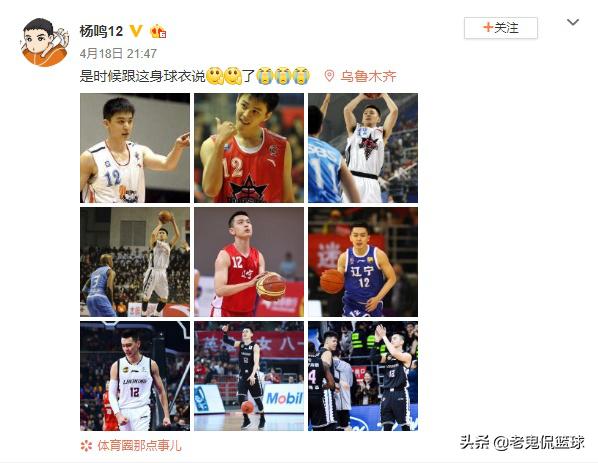Open photo of white Liaoning jersey 12
The height and width of the screenshot is (463, 598).
pyautogui.click(x=135, y=376)
